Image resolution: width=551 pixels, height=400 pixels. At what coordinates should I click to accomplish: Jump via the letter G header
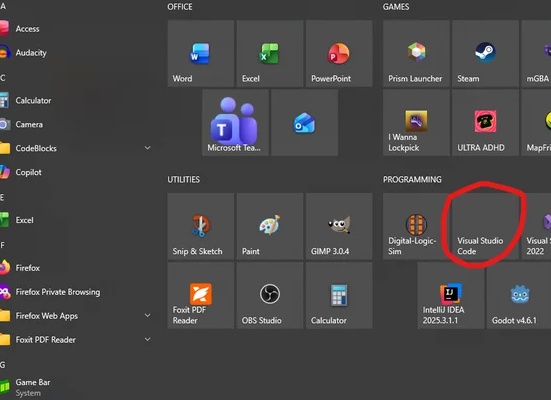click(x=3, y=364)
